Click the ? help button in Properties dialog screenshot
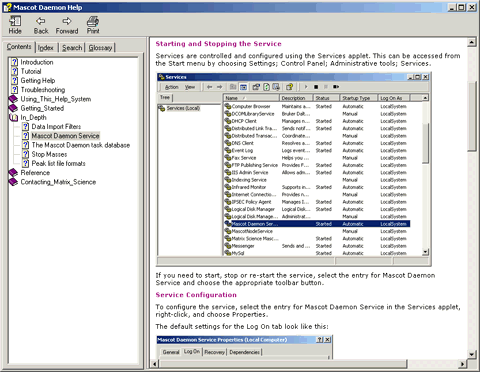This screenshot has width=480, height=372. [x=320, y=339]
